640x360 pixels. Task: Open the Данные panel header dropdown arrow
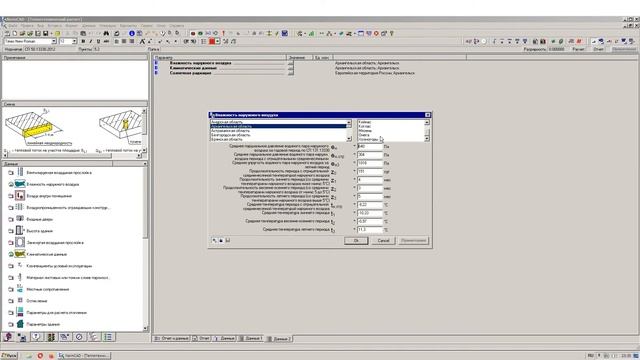point(145,164)
